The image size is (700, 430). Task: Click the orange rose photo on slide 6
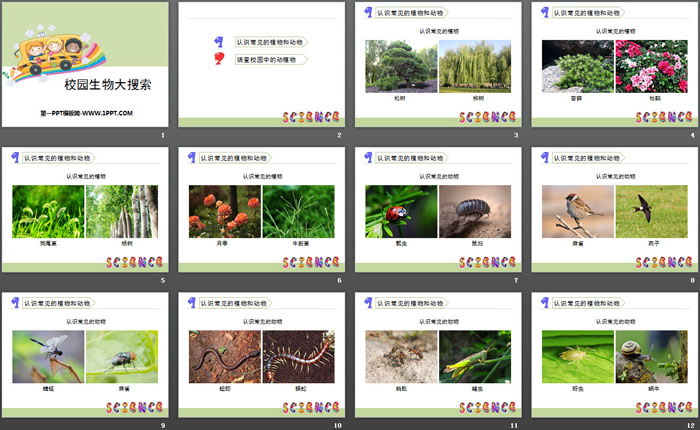225,212
